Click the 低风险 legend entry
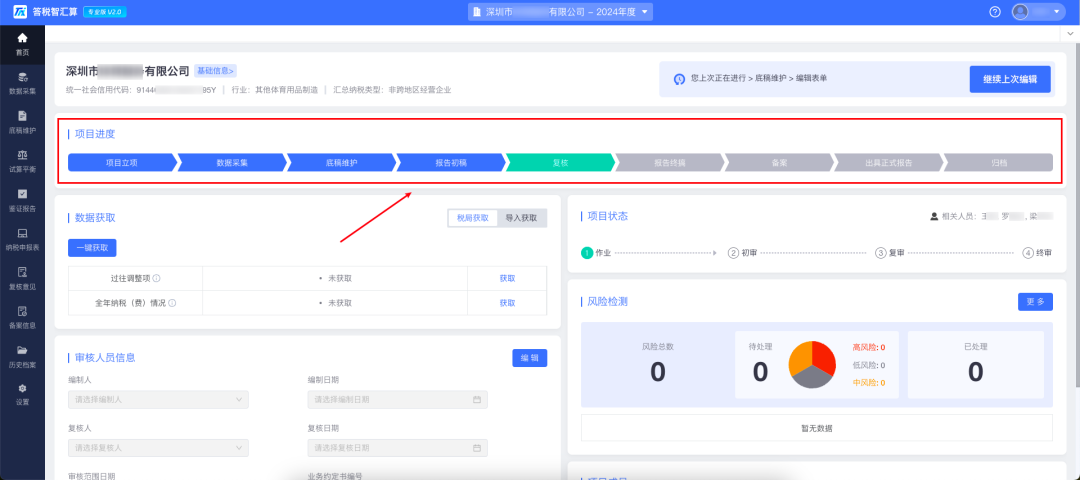The width and height of the screenshot is (1080, 480). 869,366
